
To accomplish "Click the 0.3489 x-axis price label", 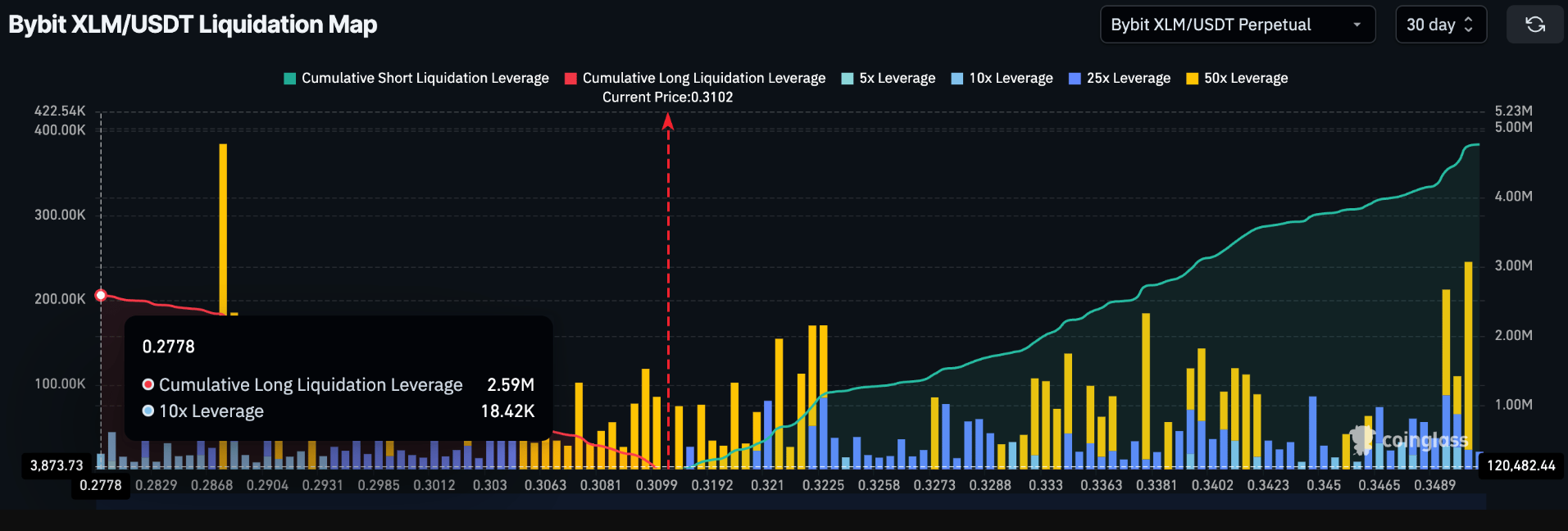I will click(x=1434, y=485).
